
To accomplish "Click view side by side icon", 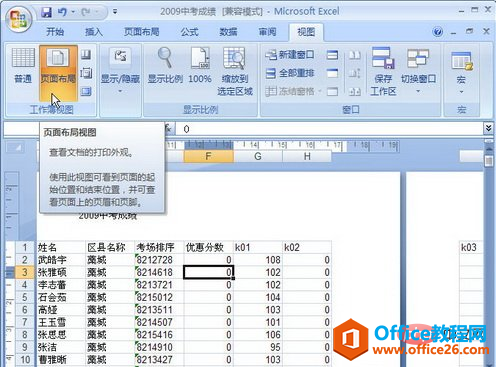I will [x=354, y=55].
